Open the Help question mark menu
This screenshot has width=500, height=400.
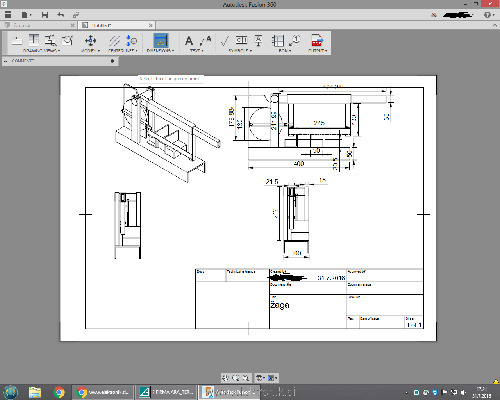[489, 15]
